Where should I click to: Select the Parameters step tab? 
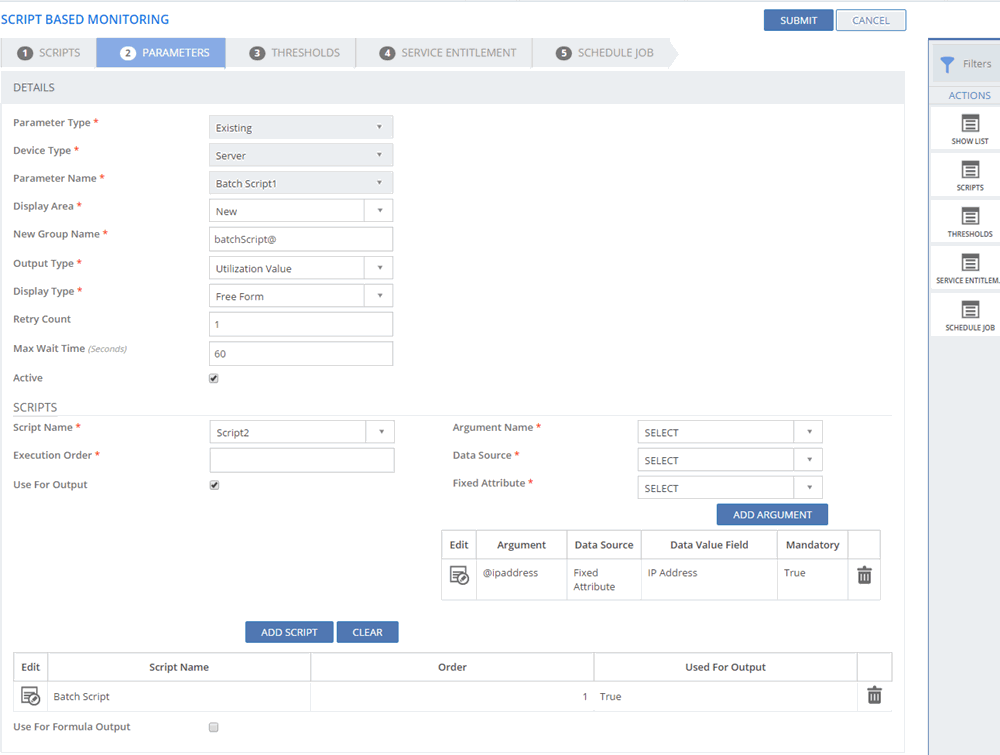pos(161,53)
